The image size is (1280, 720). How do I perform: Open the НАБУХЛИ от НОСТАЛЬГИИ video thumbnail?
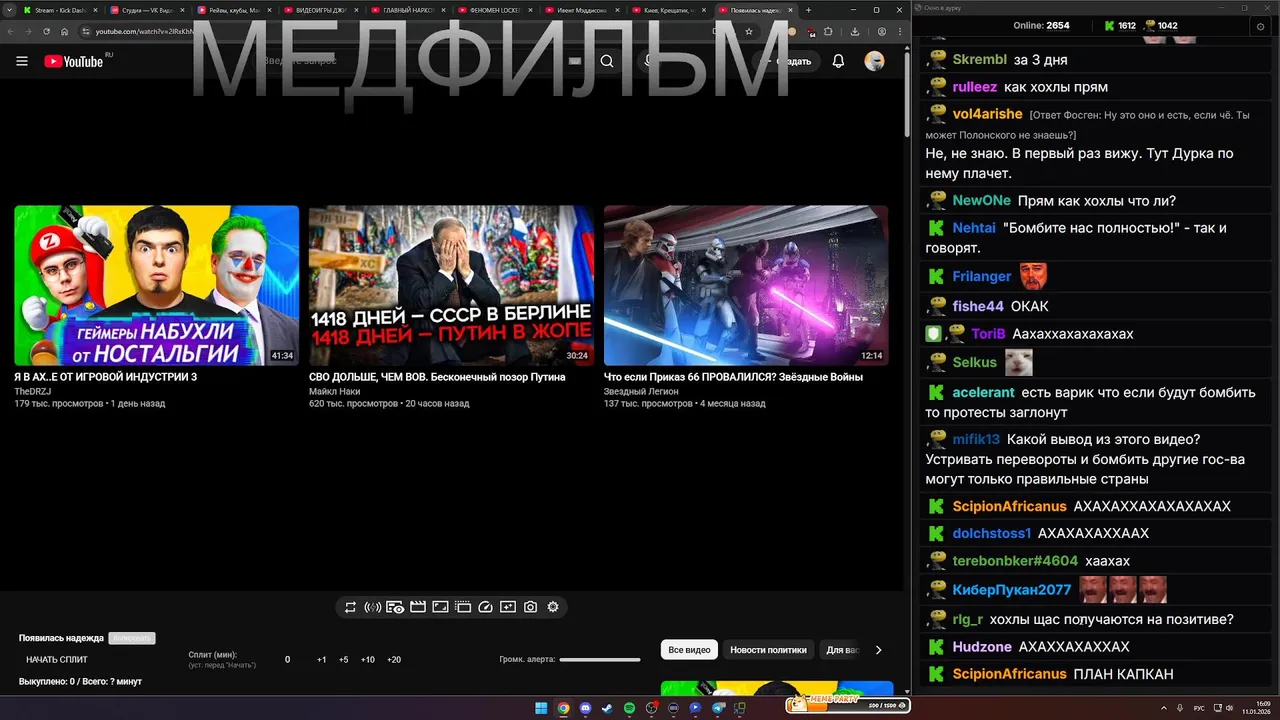[156, 286]
